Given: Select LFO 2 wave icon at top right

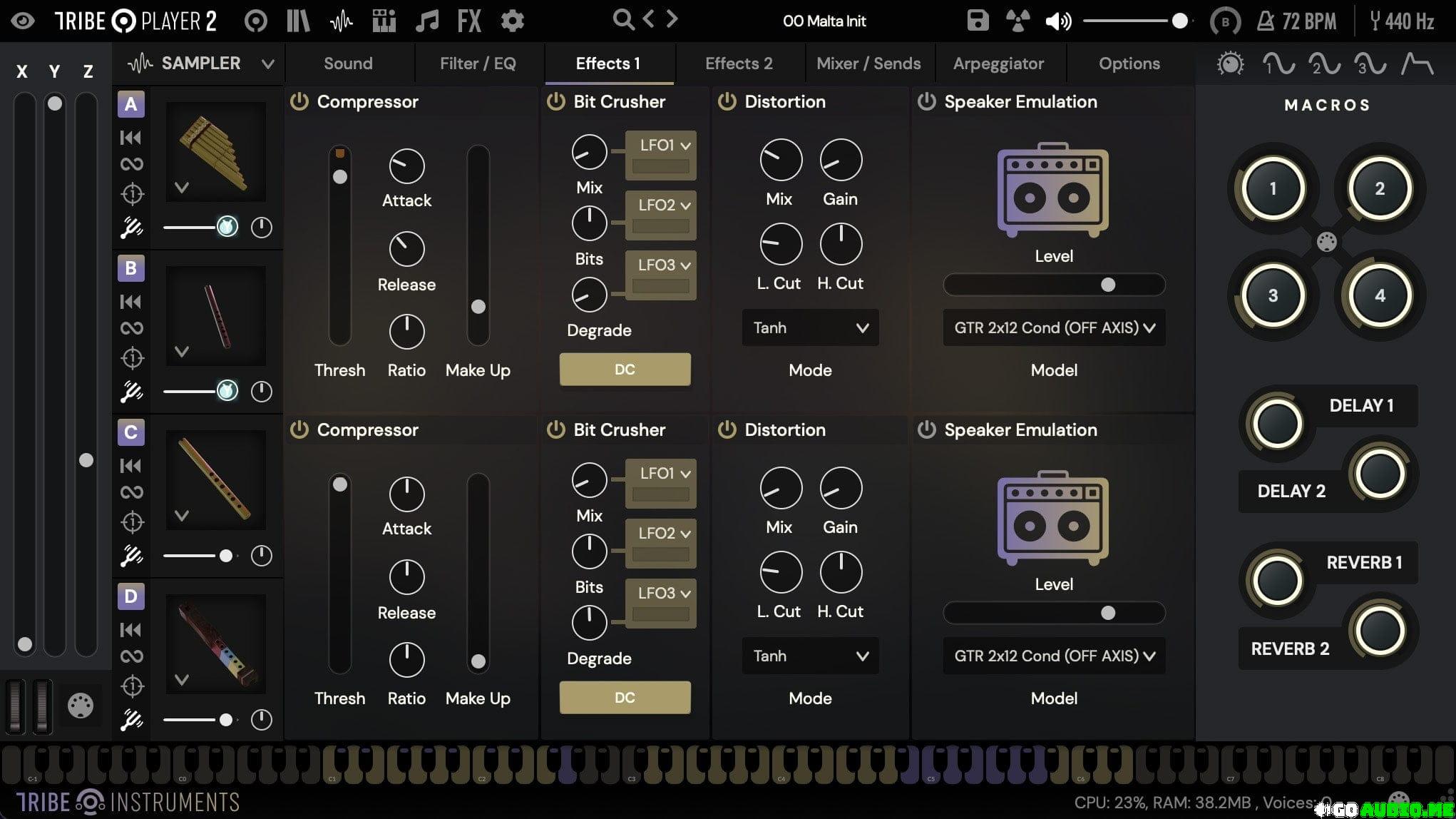Looking at the screenshot, I should [x=1323, y=64].
